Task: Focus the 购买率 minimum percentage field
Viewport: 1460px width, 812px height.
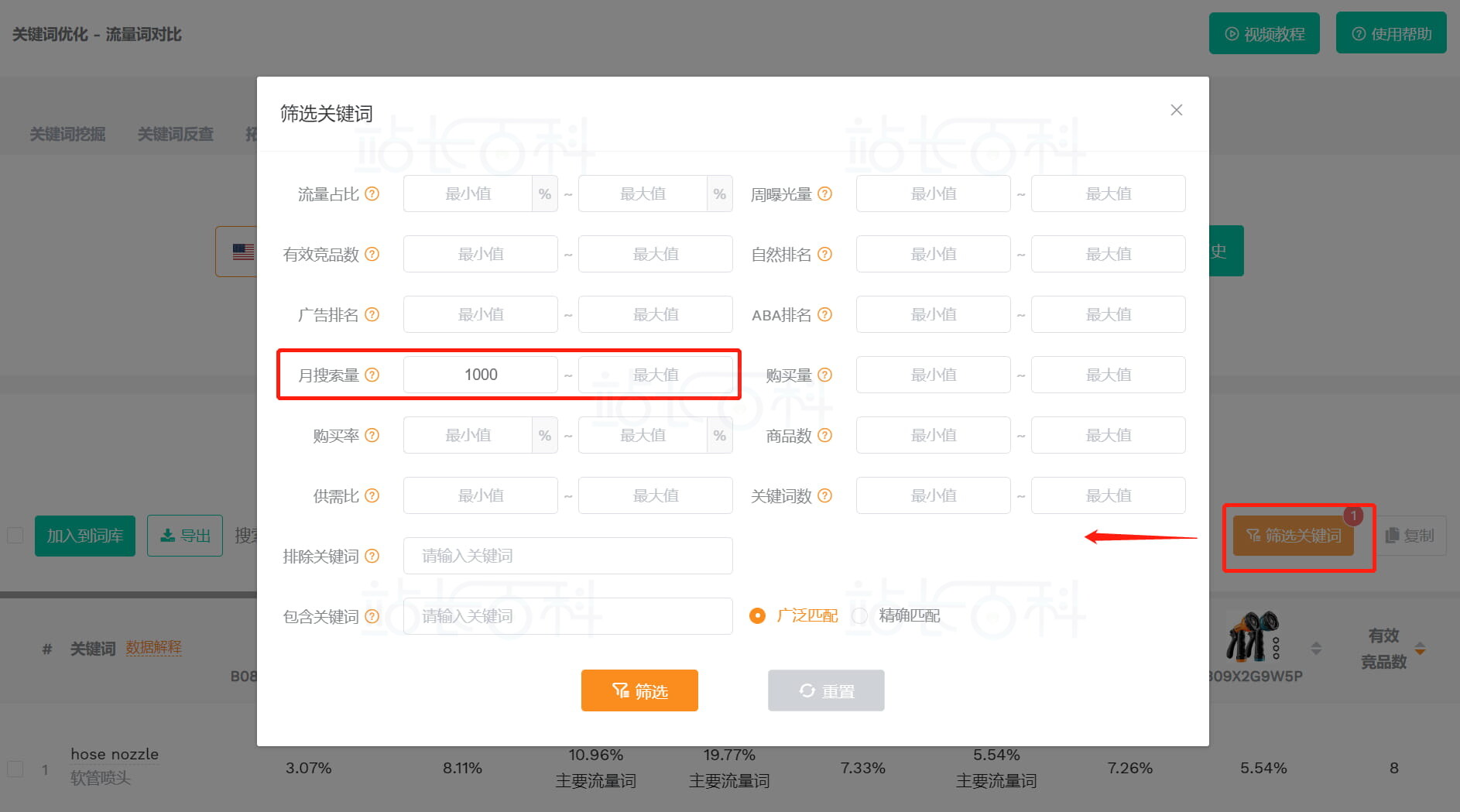Action: tap(468, 435)
